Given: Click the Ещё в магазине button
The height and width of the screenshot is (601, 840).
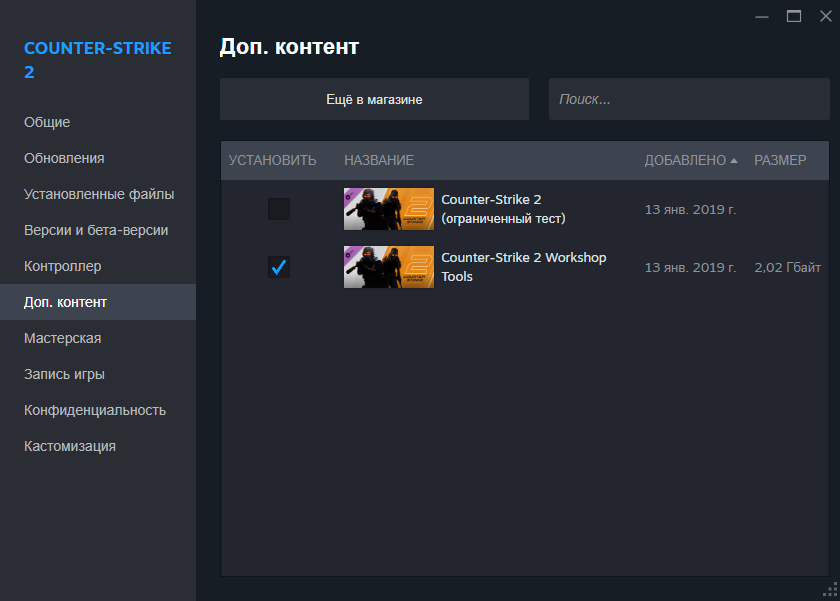Looking at the screenshot, I should [x=374, y=99].
